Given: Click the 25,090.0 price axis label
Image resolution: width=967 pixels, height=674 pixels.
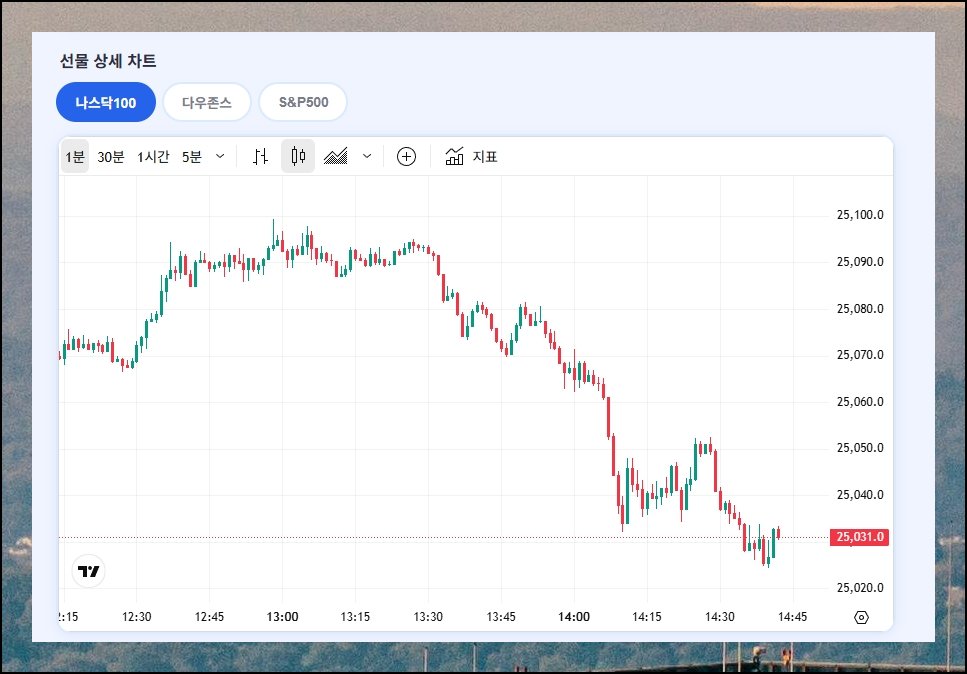Looking at the screenshot, I should coord(860,262).
